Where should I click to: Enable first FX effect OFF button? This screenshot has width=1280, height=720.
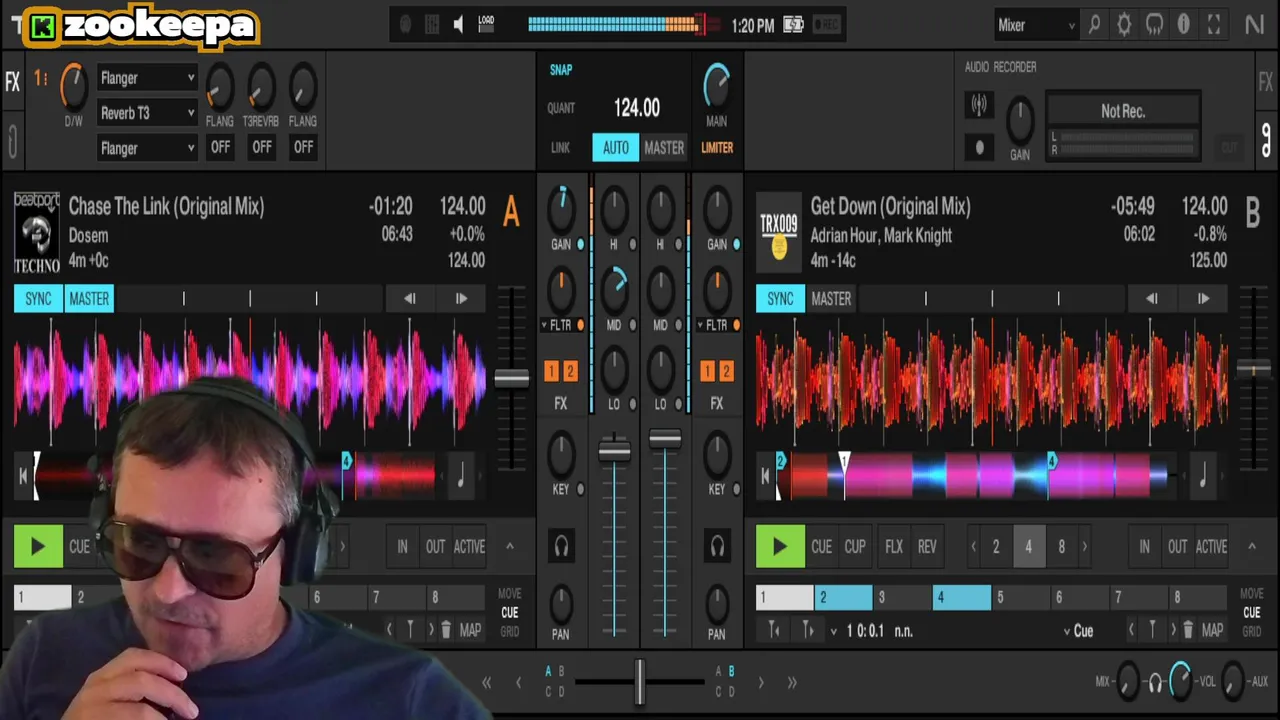[x=220, y=147]
